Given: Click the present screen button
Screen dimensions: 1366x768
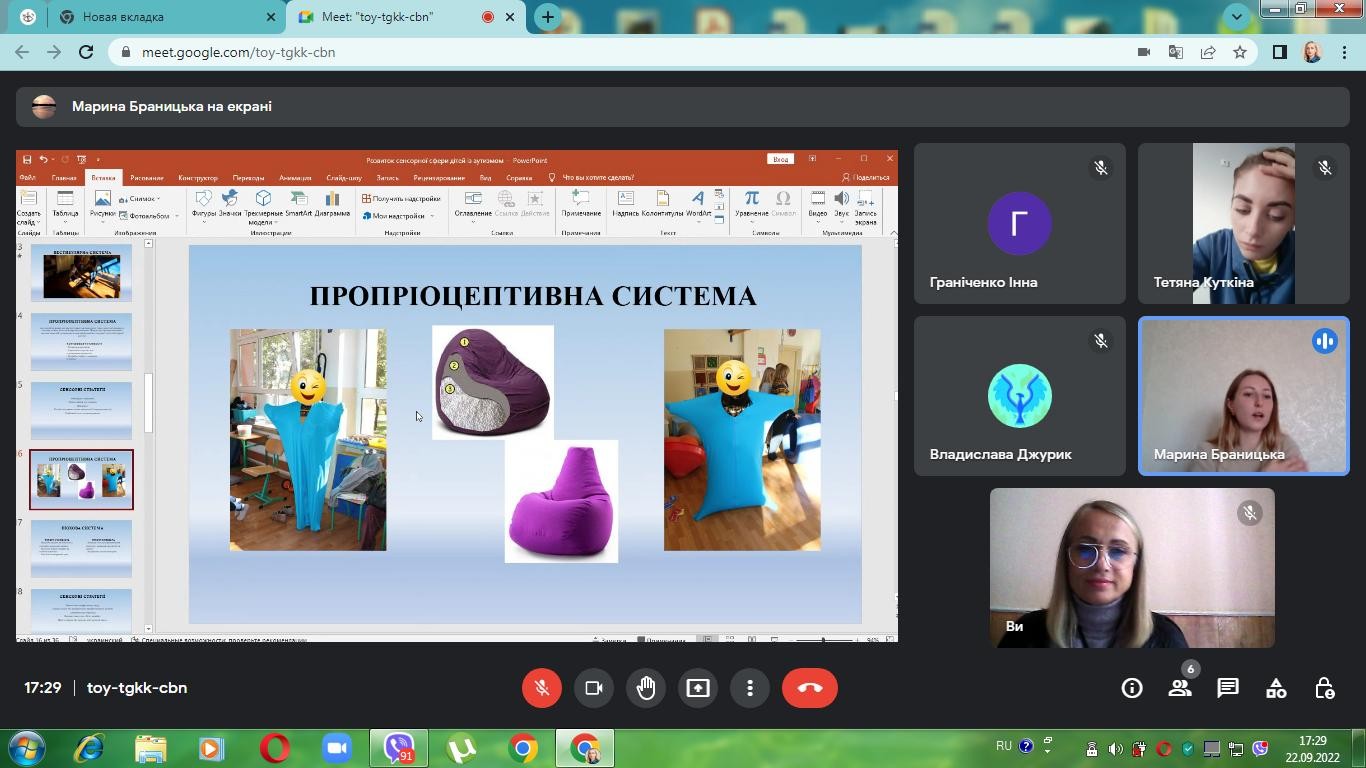Looking at the screenshot, I should [698, 688].
